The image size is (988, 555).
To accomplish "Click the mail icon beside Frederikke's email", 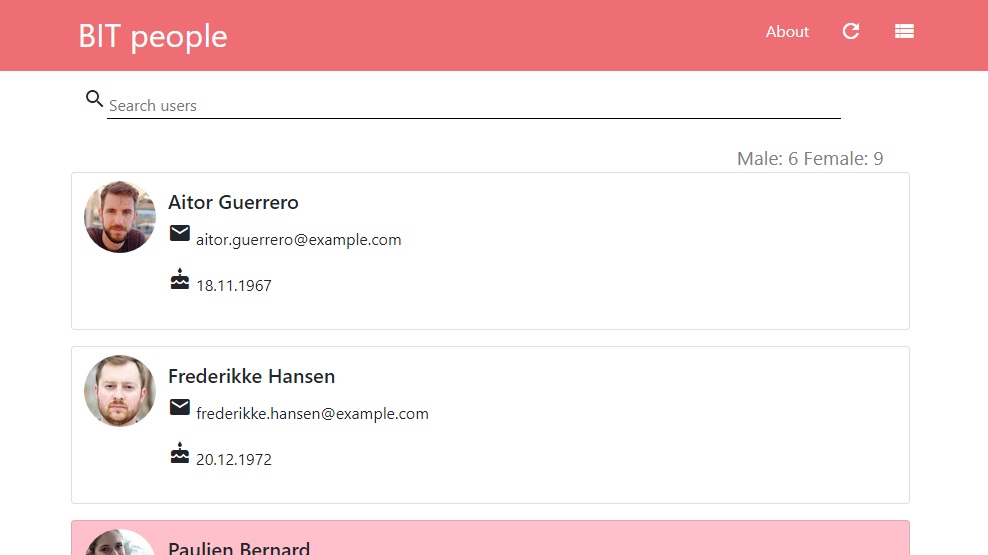I will (180, 407).
